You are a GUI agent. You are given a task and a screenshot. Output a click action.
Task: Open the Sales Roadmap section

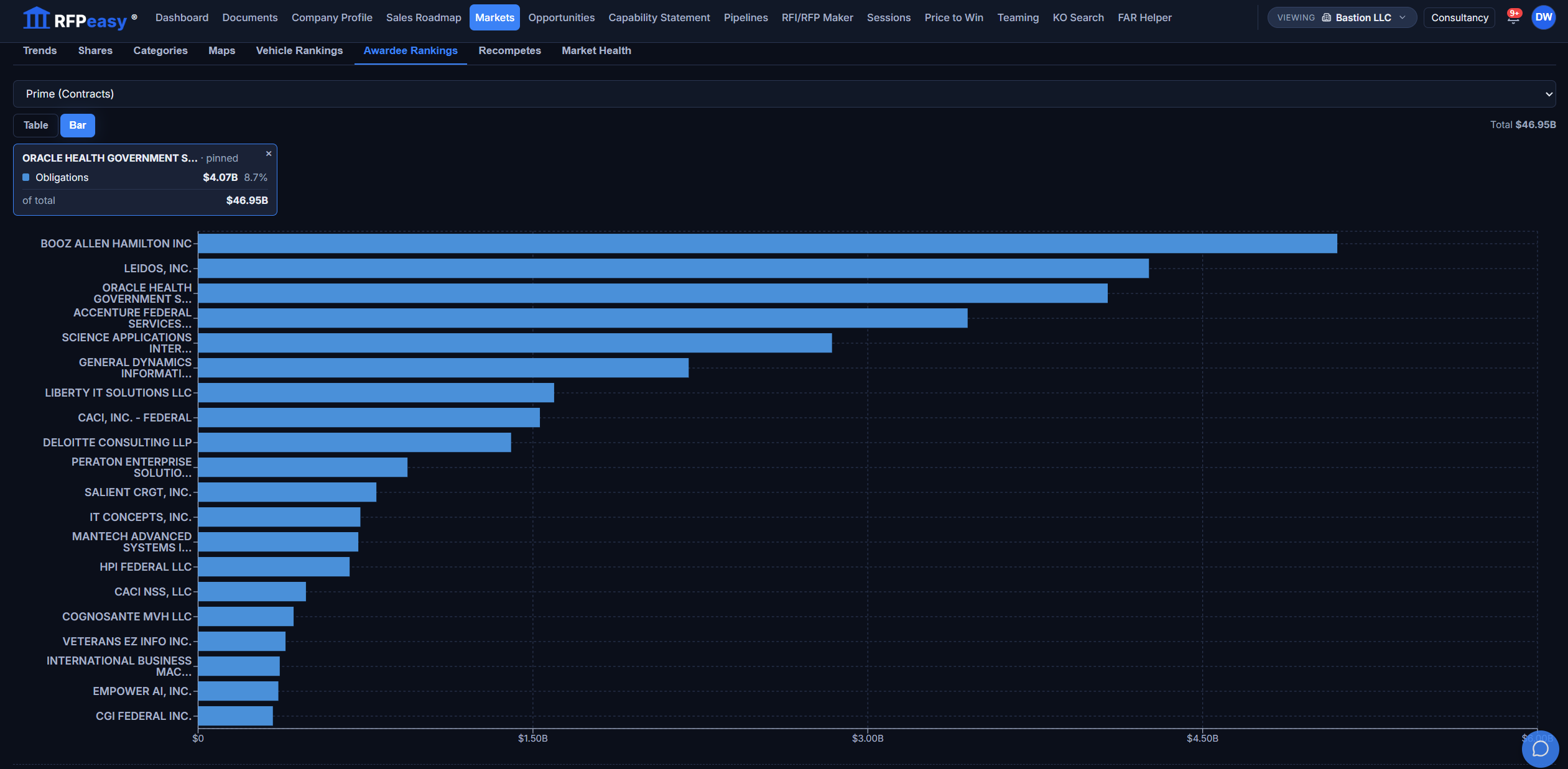pos(424,17)
